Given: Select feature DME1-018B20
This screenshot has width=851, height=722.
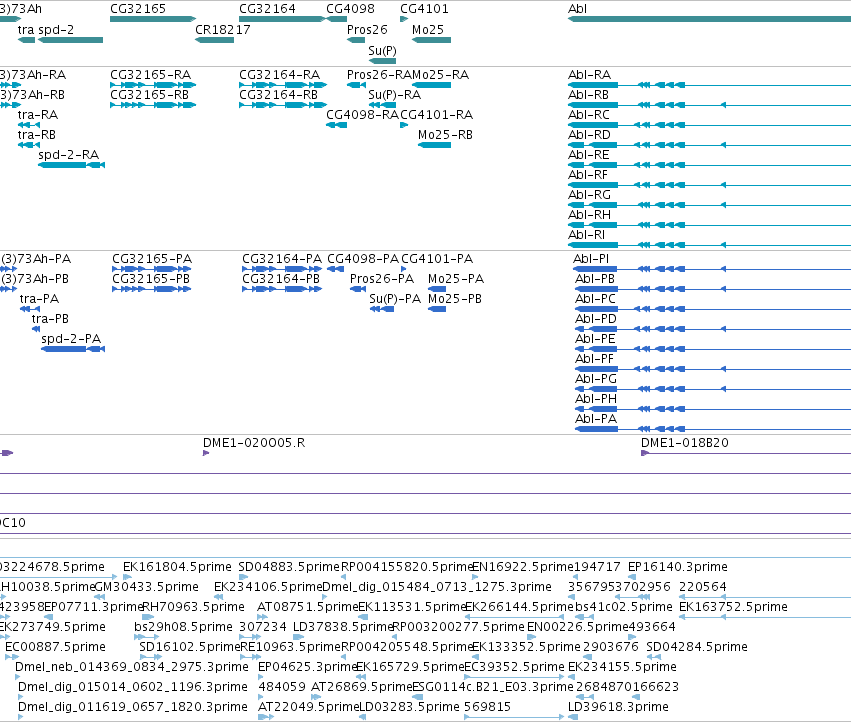Looking at the screenshot, I should pos(684,442).
